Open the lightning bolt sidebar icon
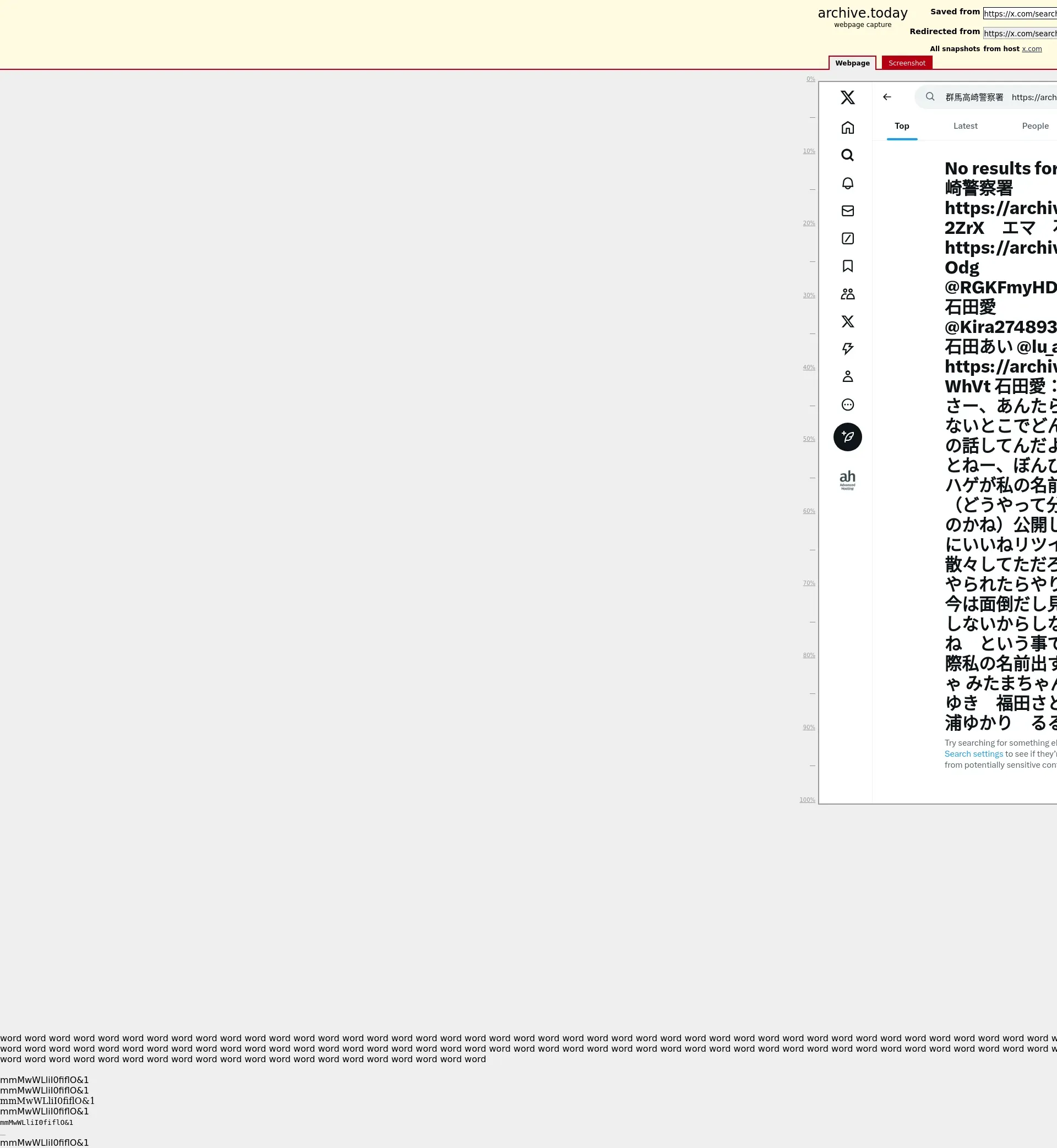1057x1148 pixels. [x=847, y=349]
